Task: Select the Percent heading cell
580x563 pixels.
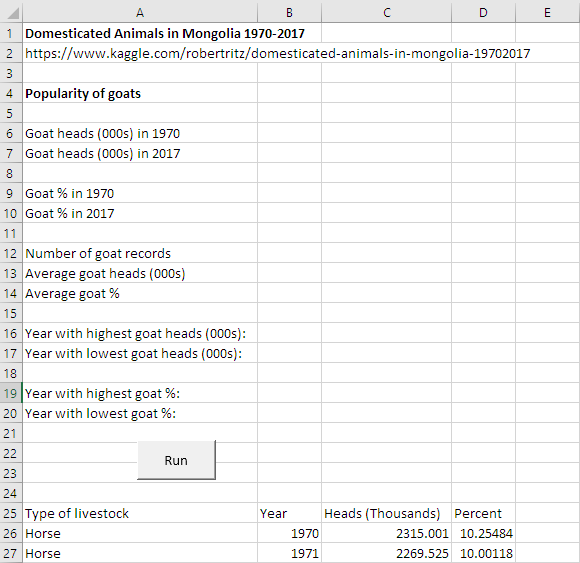Action: [483, 513]
